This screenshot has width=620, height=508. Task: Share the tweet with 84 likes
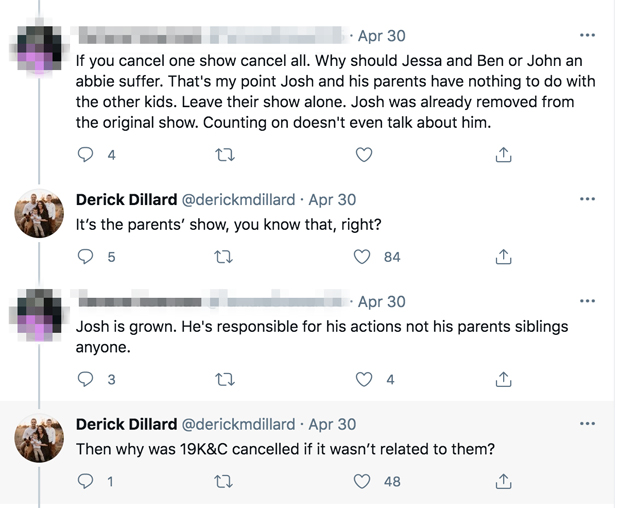tap(504, 257)
